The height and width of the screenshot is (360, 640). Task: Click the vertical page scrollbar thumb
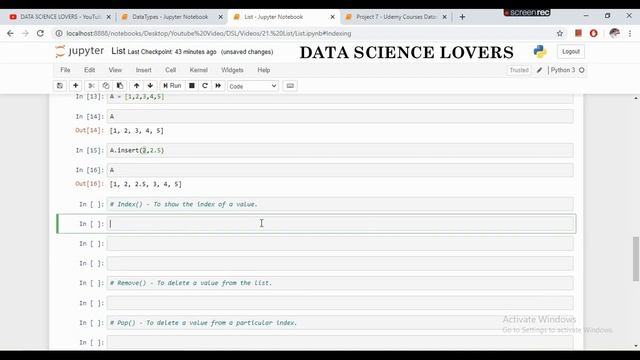[x=636, y=259]
